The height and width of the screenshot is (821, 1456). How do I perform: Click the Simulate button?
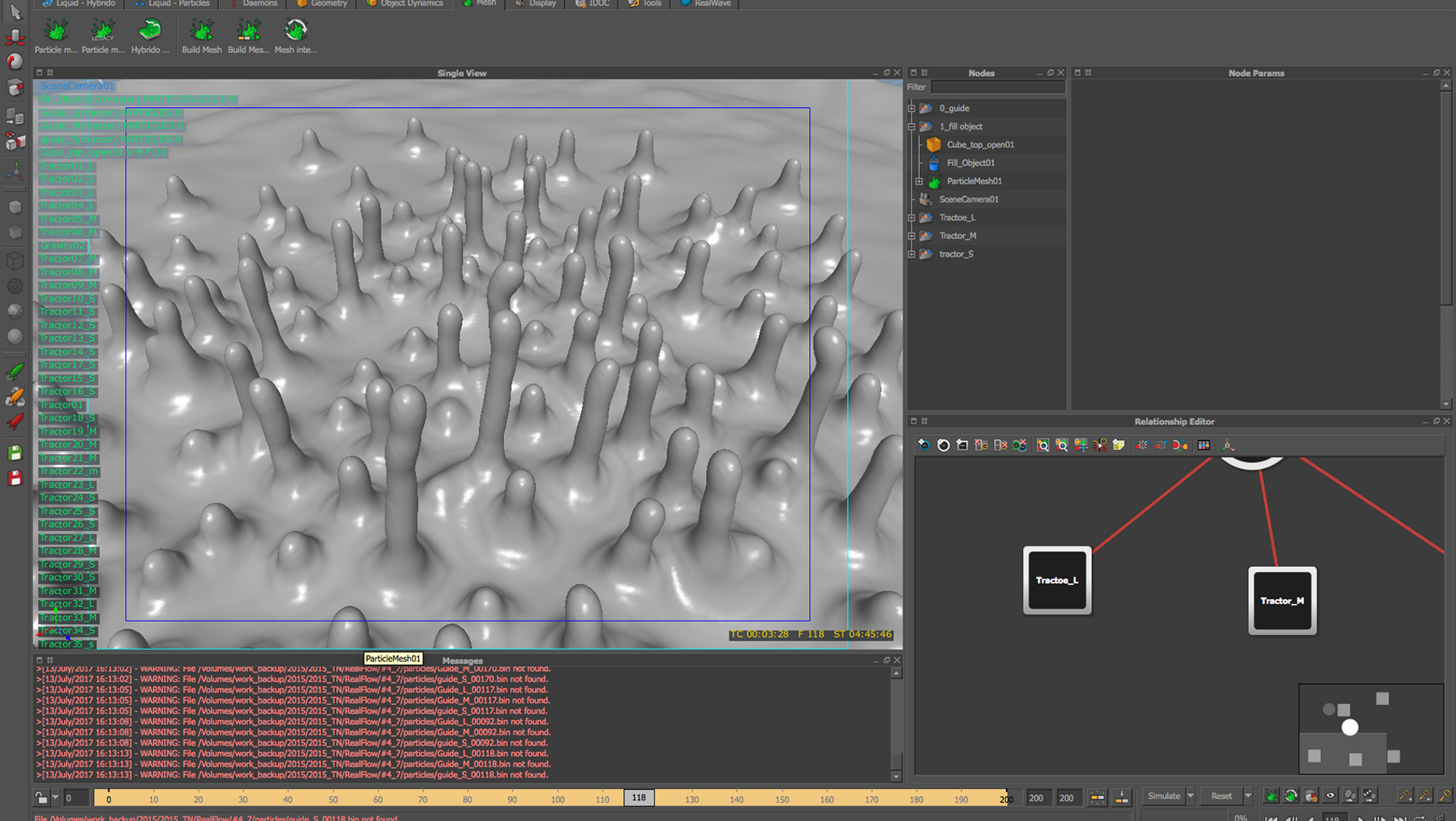(1164, 796)
